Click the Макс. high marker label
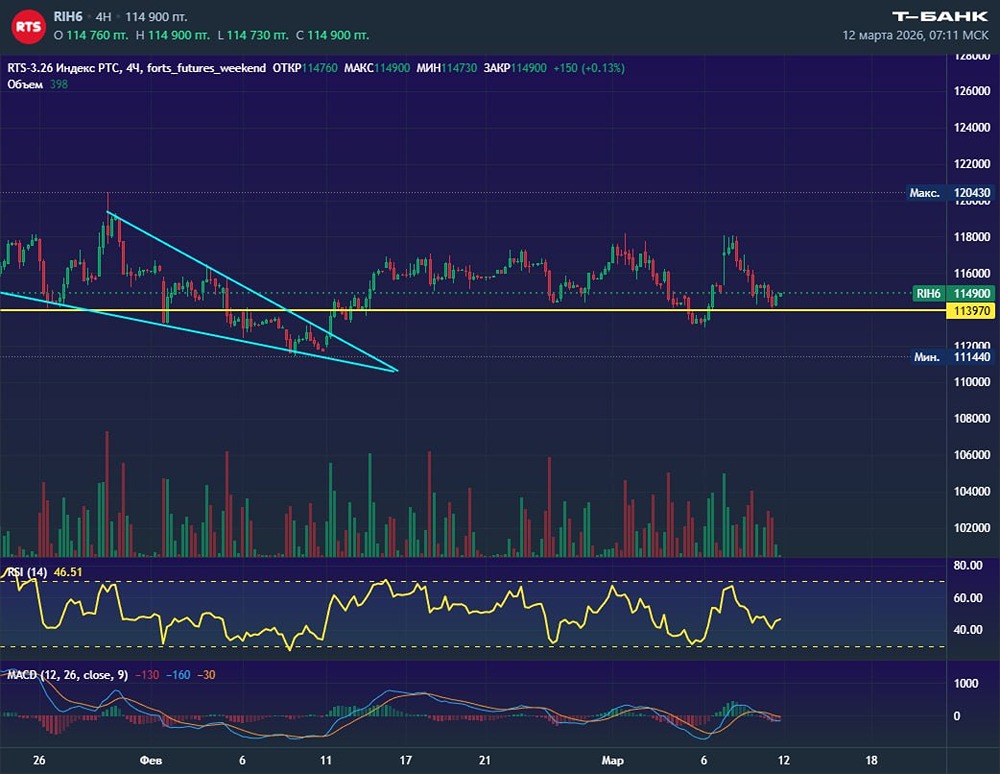 pos(924,192)
